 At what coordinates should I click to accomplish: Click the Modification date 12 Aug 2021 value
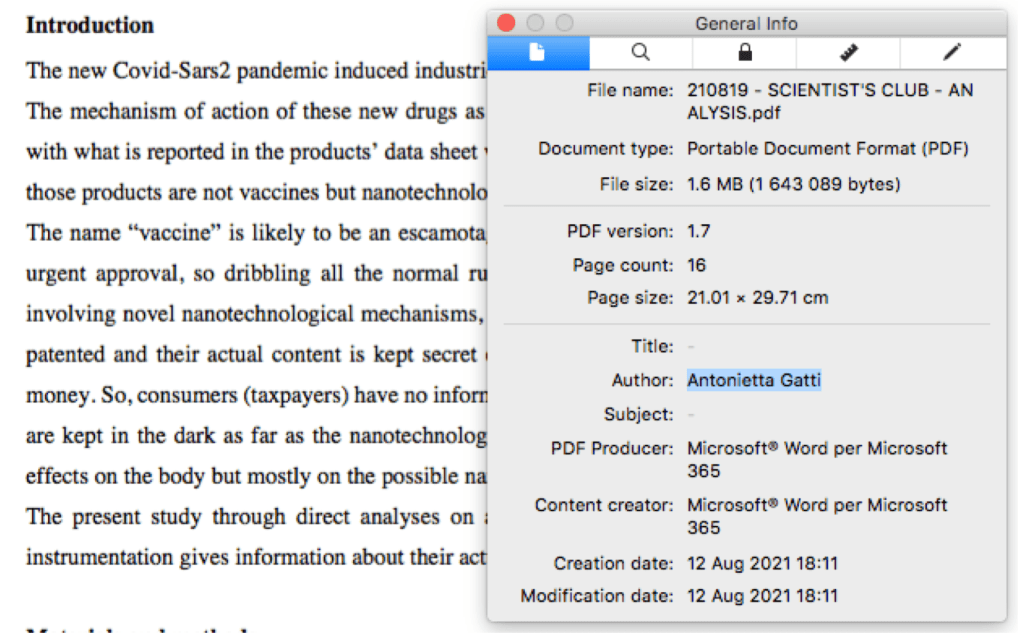(x=763, y=597)
